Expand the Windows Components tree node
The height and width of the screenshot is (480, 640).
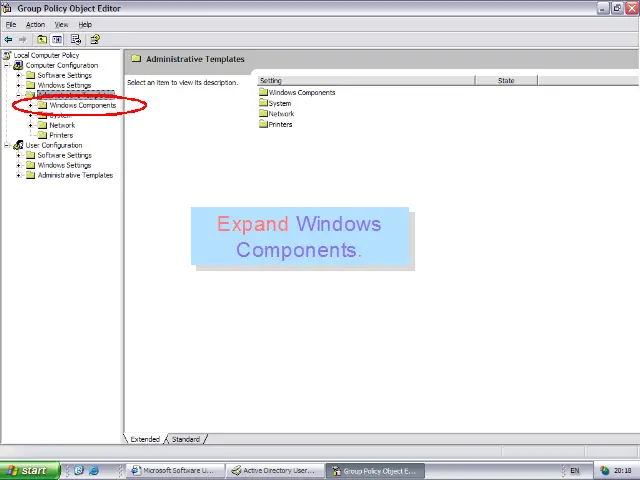(30, 105)
